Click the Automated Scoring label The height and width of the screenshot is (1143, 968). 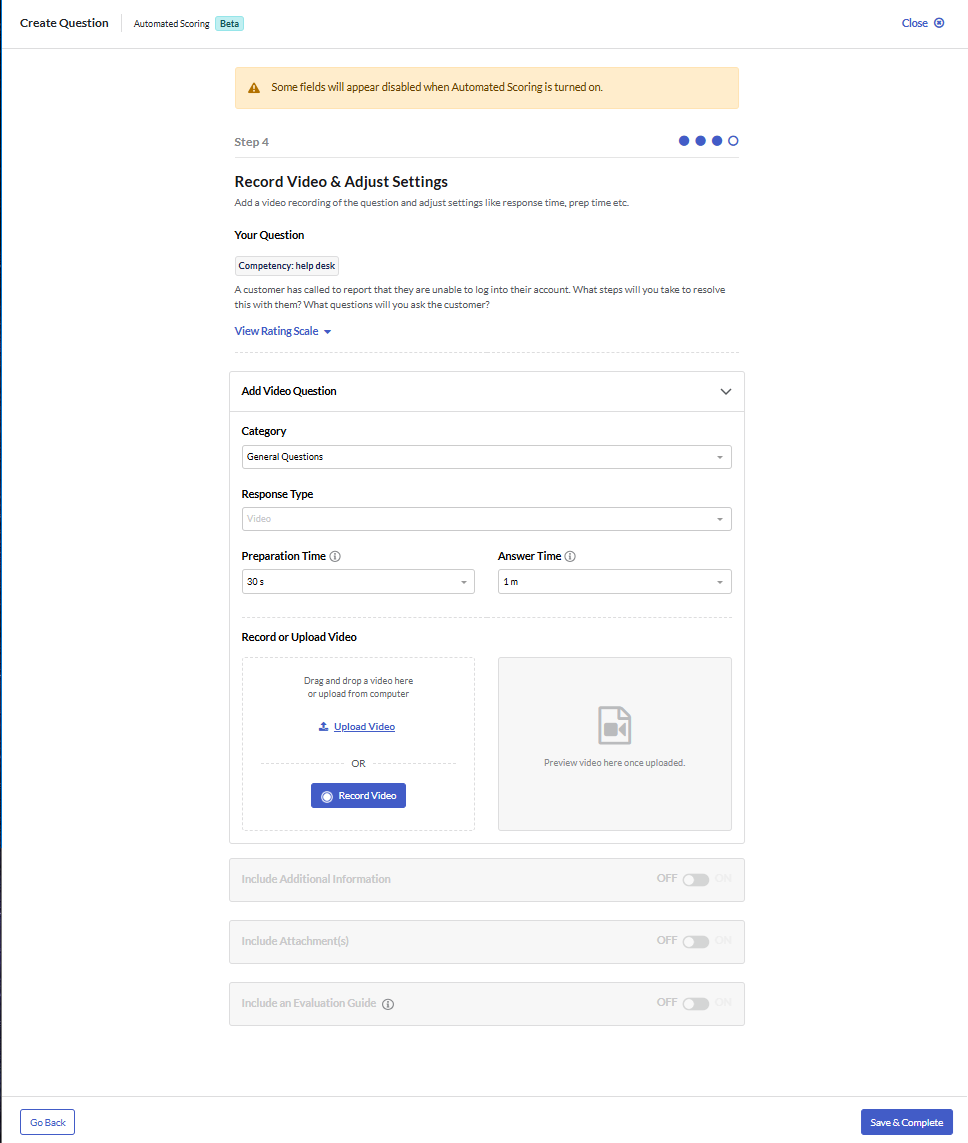[171, 23]
